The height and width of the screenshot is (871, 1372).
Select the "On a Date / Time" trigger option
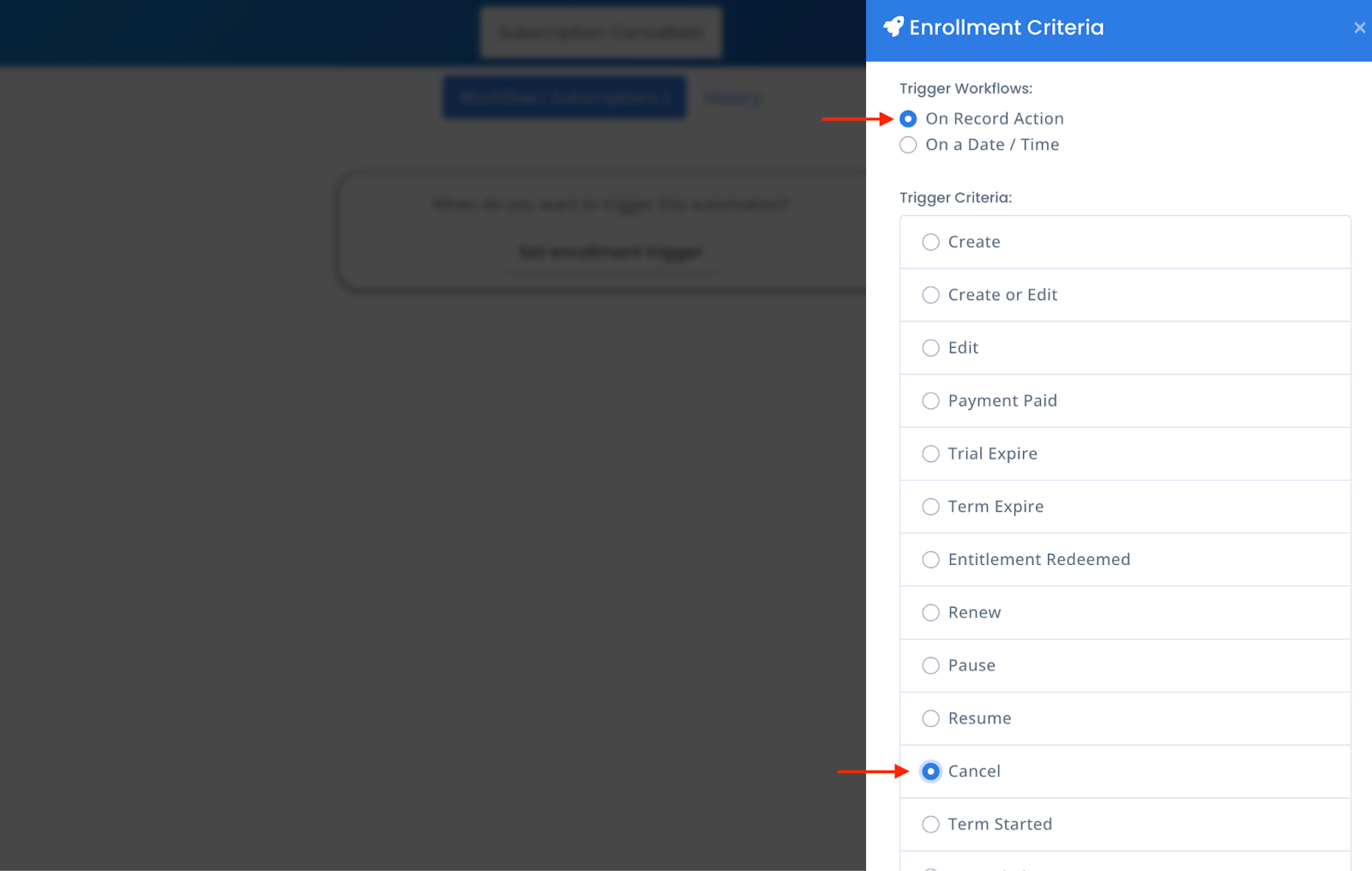pos(908,145)
